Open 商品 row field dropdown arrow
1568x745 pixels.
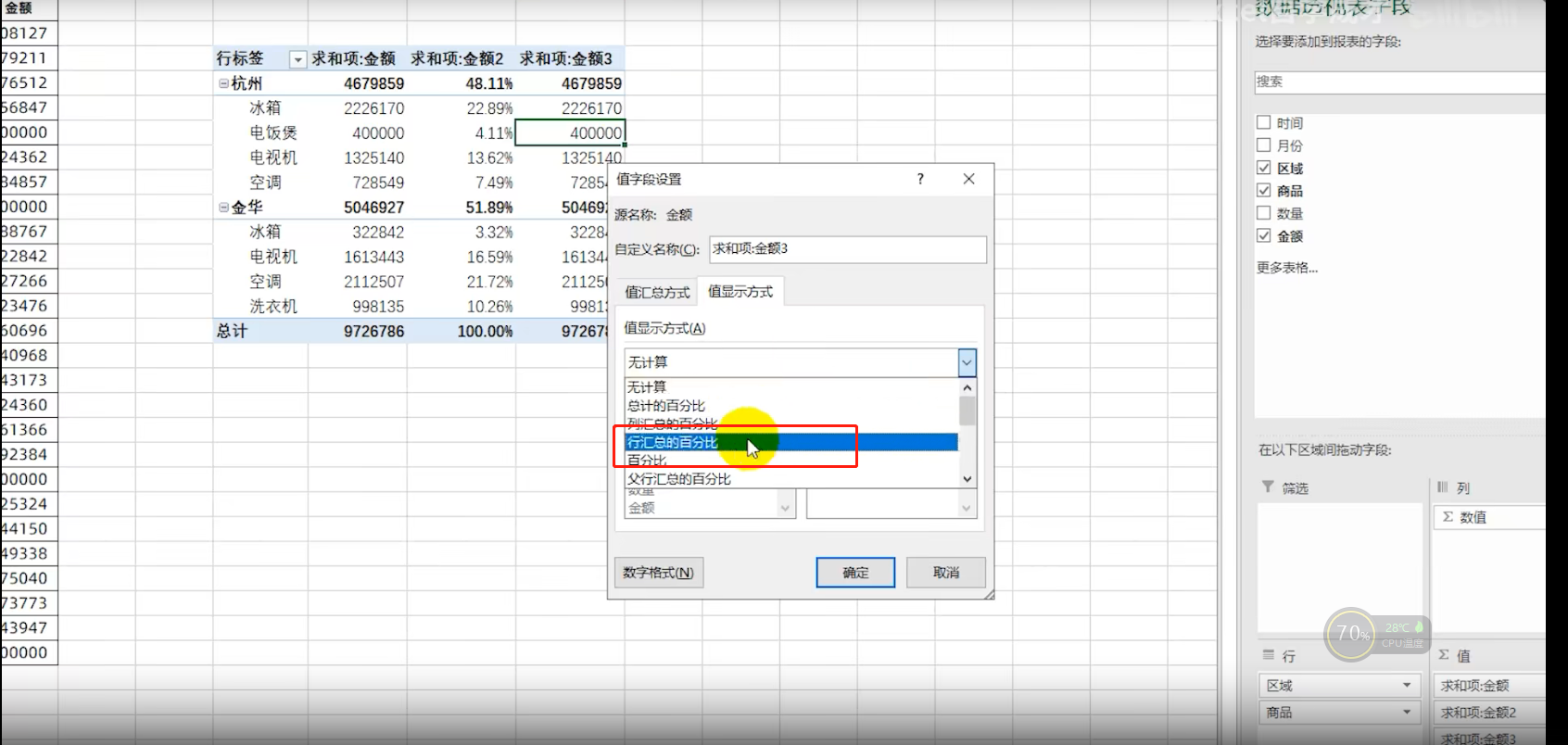click(1407, 713)
